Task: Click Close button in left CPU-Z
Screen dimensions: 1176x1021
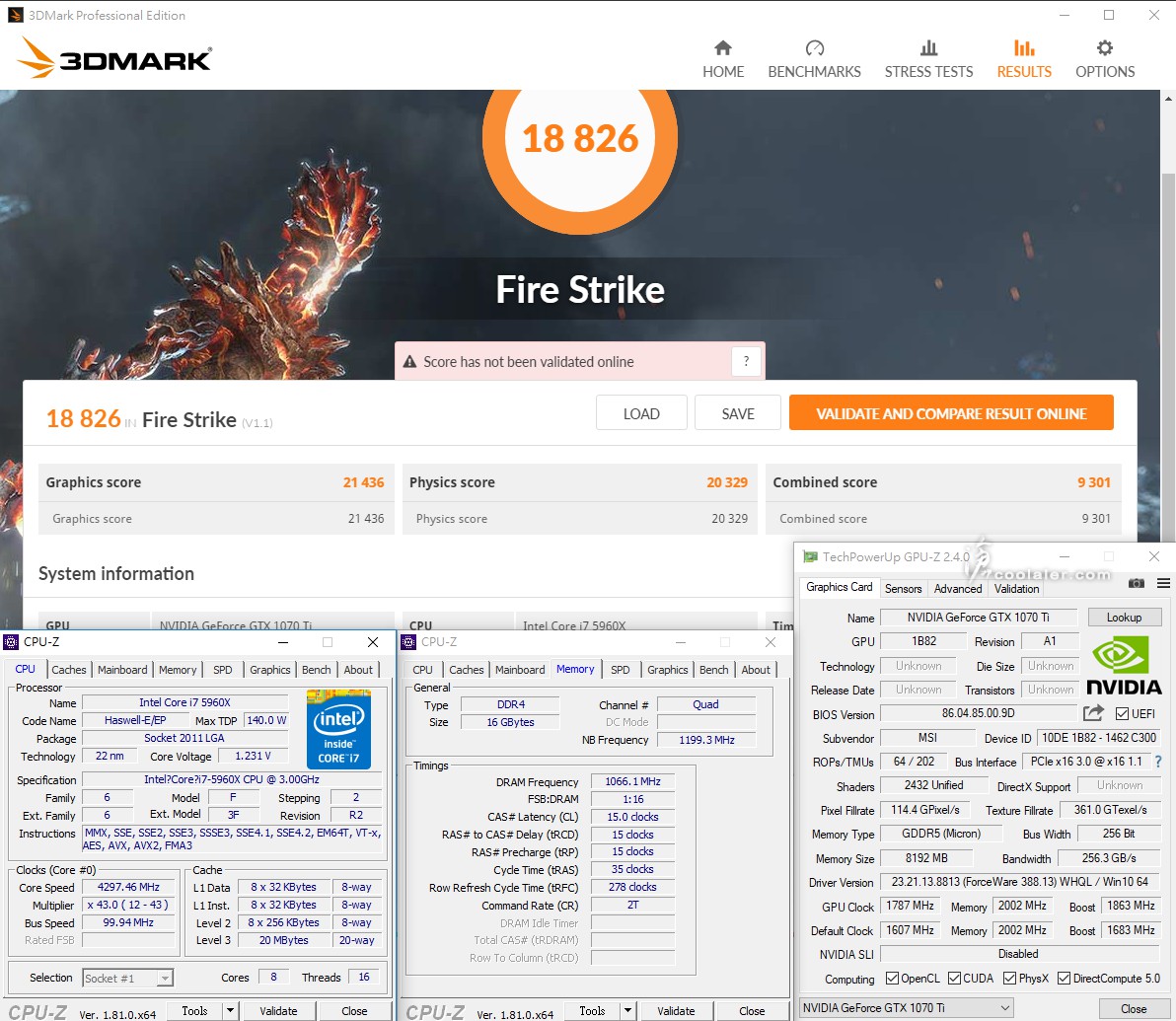Action: click(x=354, y=1010)
